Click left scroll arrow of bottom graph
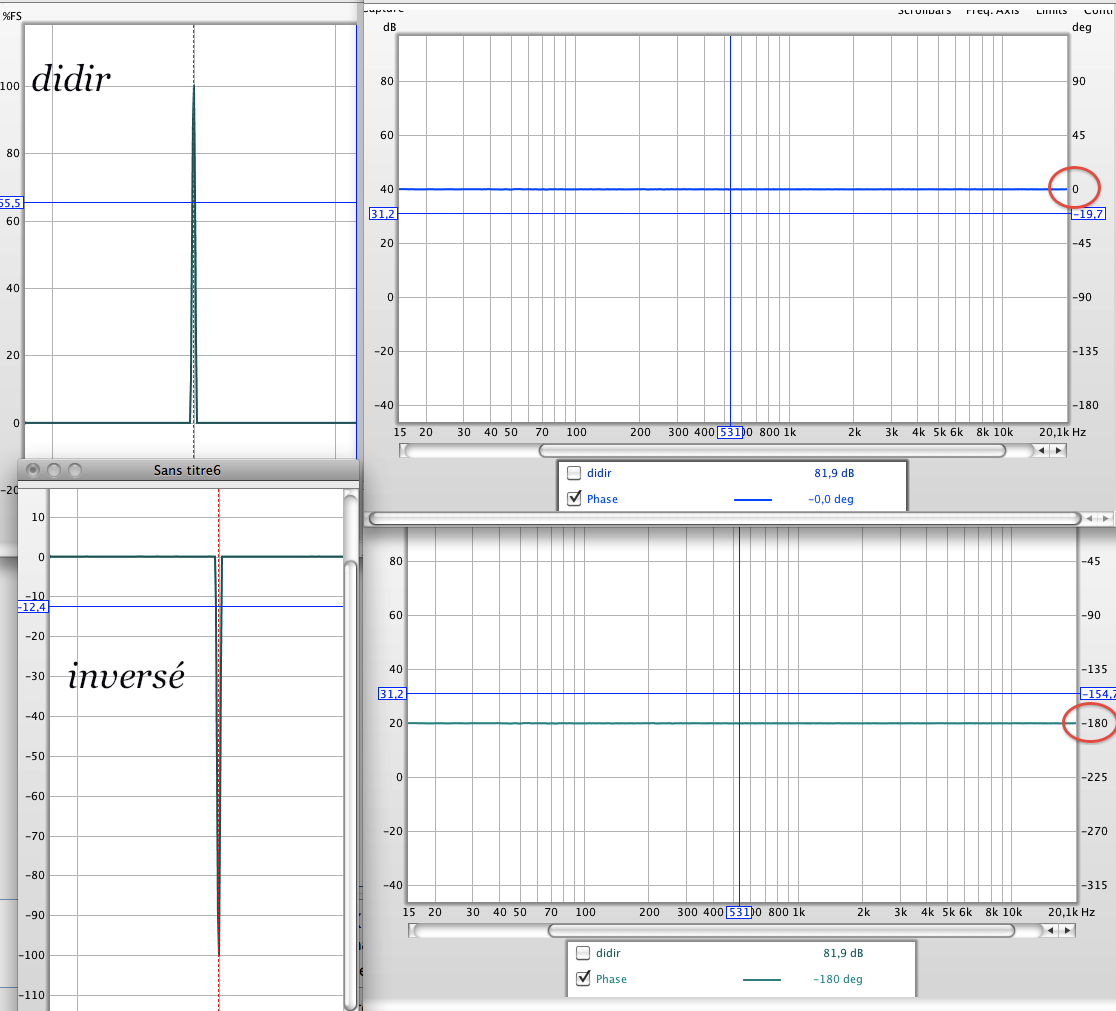This screenshot has width=1116, height=1011. [1051, 931]
